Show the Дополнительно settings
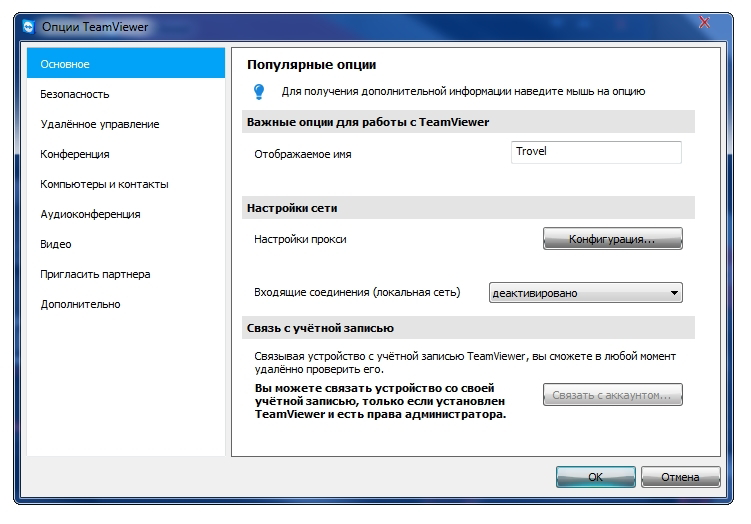Viewport: 751px width, 524px height. [126, 304]
